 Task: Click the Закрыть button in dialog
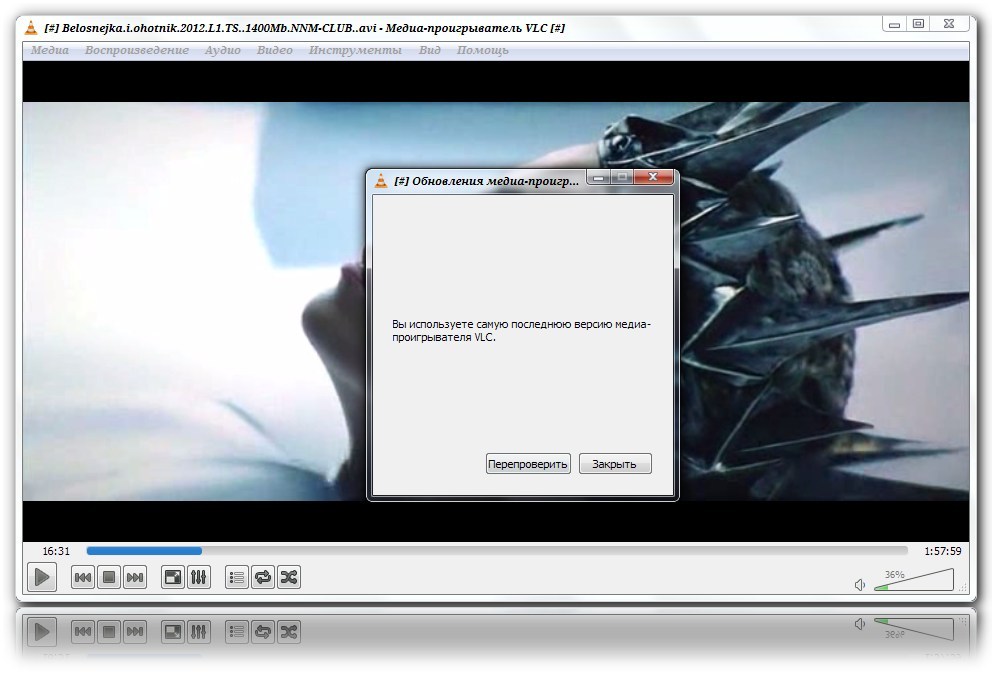pos(615,464)
